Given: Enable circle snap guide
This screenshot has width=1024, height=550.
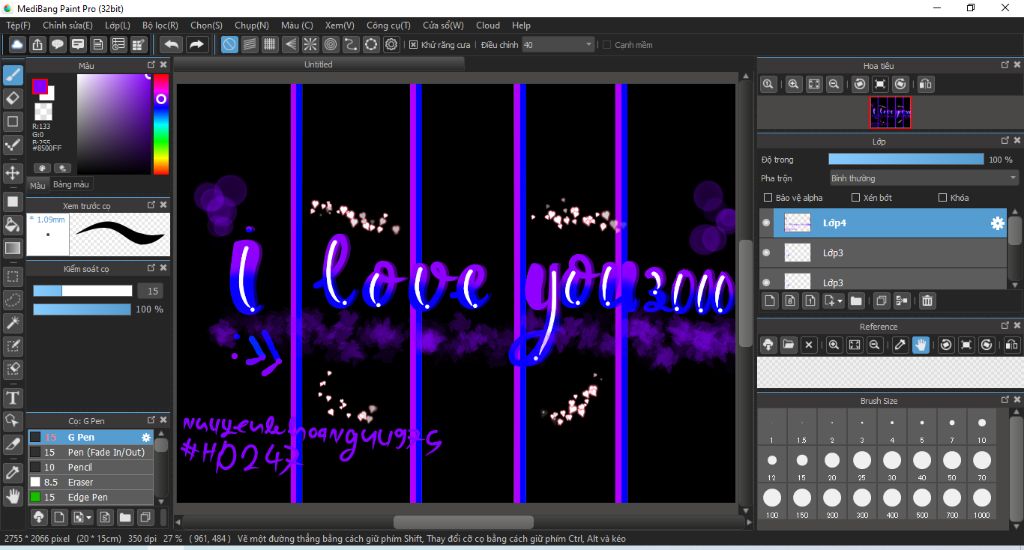Looking at the screenshot, I should click(330, 44).
